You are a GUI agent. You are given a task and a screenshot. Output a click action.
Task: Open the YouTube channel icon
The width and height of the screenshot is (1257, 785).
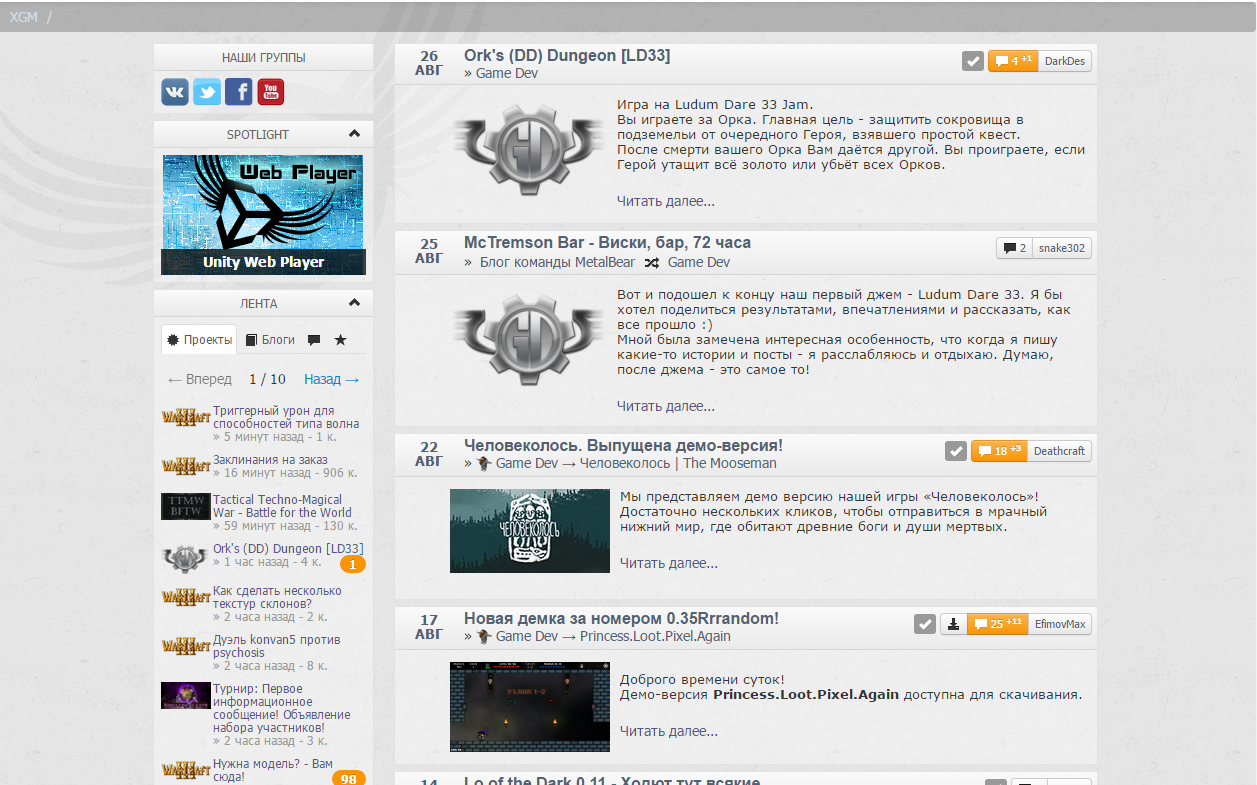click(271, 92)
